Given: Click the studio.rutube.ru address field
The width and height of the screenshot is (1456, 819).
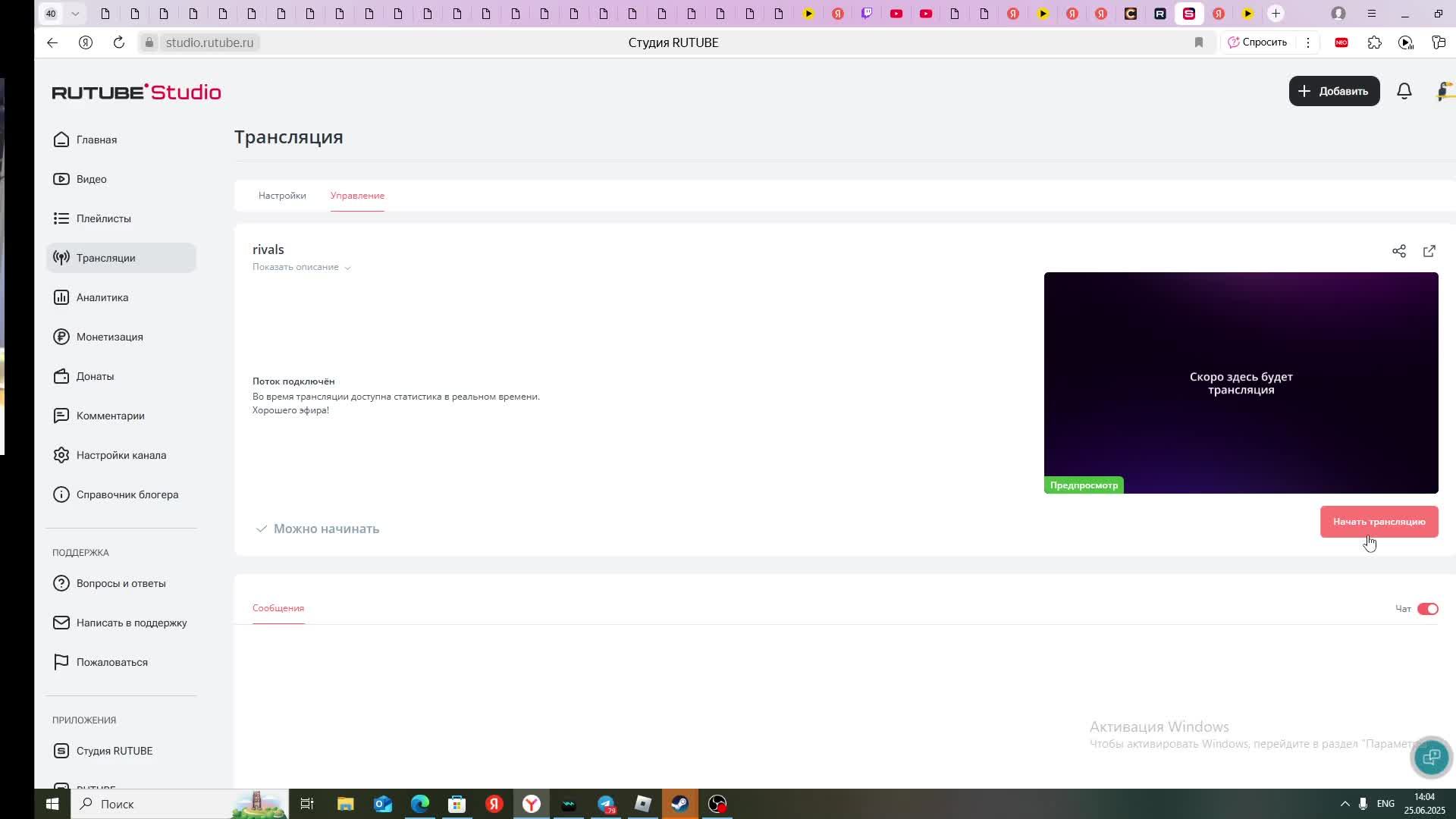Looking at the screenshot, I should coord(209,42).
